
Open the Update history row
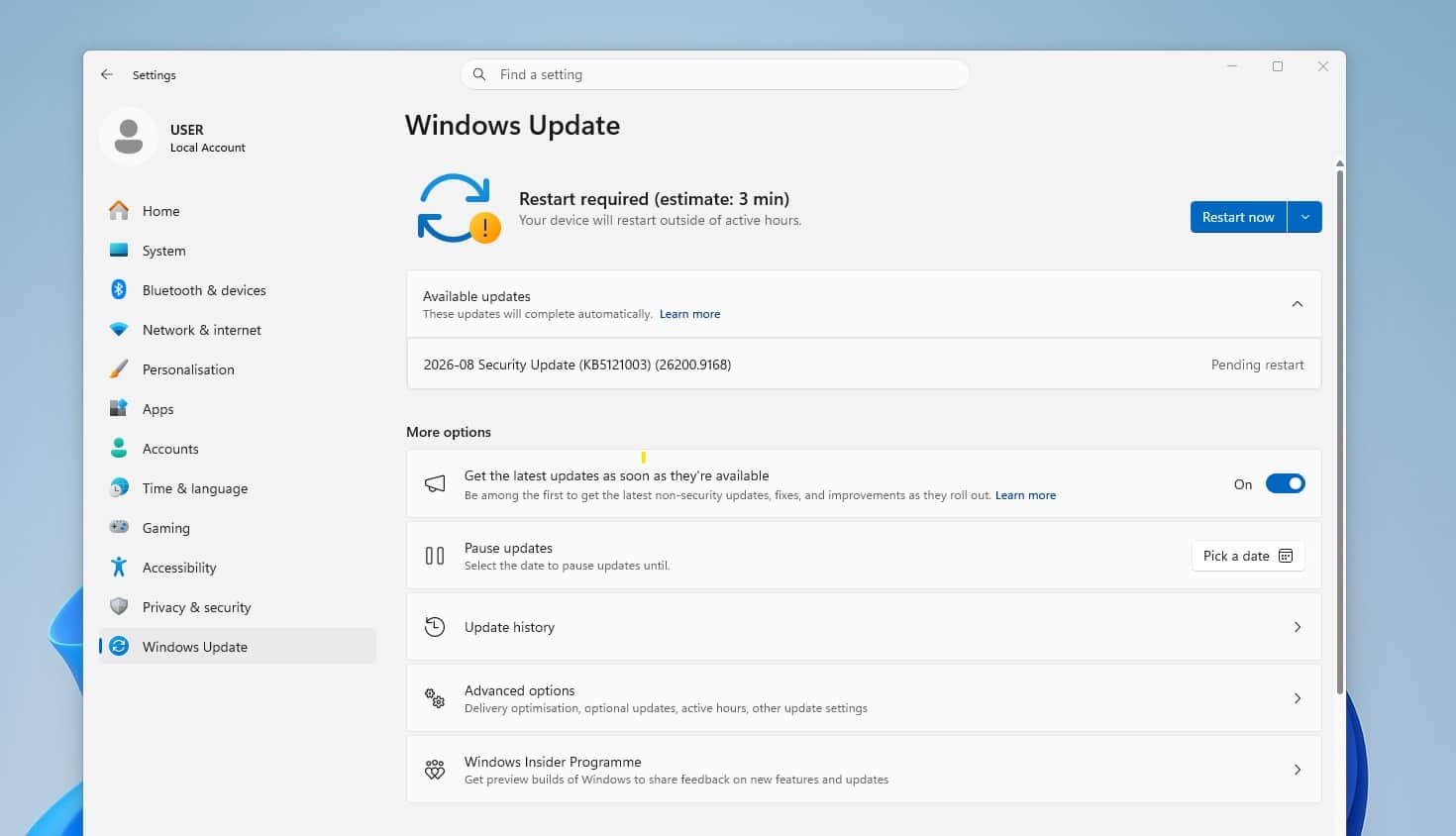point(864,627)
